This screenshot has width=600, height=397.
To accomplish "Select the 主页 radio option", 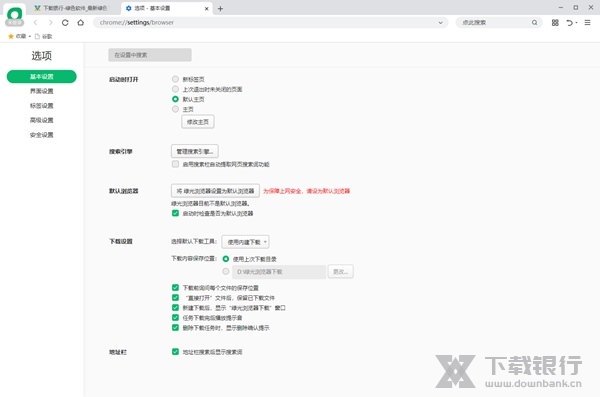I will [x=175, y=109].
